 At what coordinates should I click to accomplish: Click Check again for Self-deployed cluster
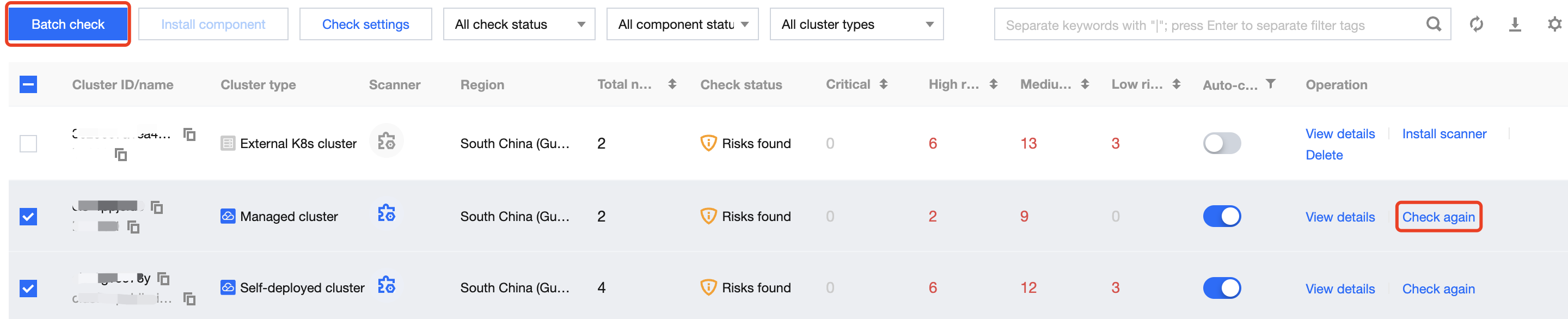tap(1438, 289)
